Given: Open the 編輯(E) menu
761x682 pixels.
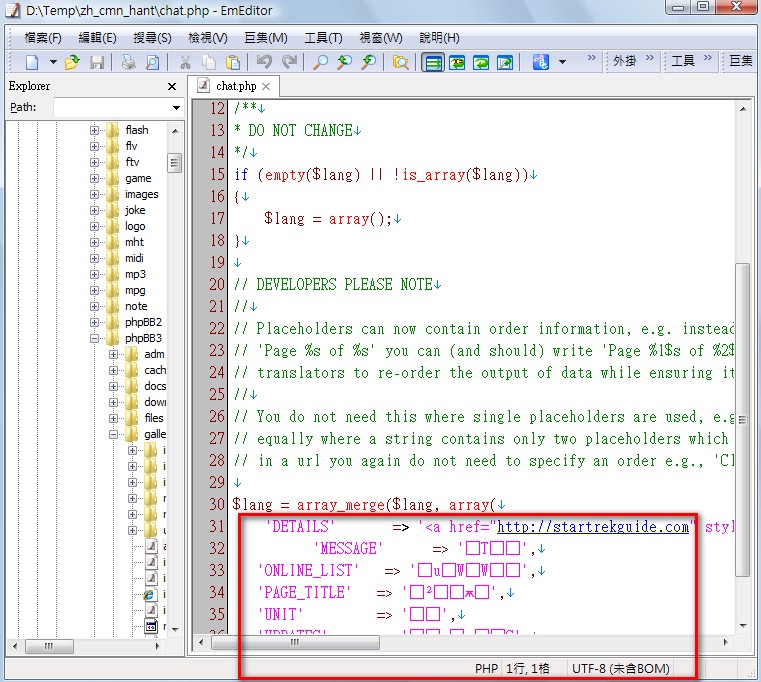Looking at the screenshot, I should (x=97, y=38).
